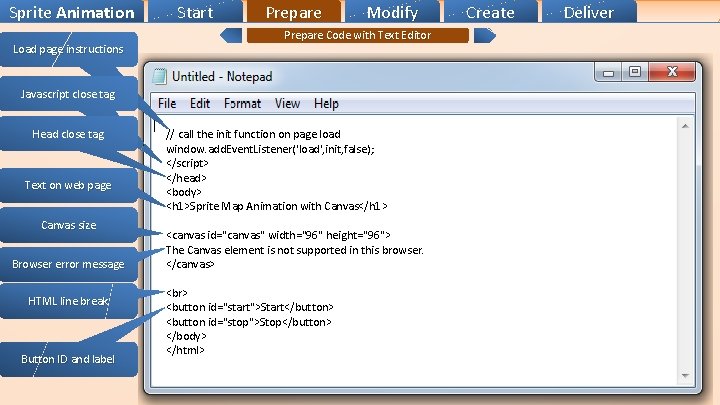The image size is (720, 405).
Task: Minimize the Notepad window
Action: tap(608, 73)
